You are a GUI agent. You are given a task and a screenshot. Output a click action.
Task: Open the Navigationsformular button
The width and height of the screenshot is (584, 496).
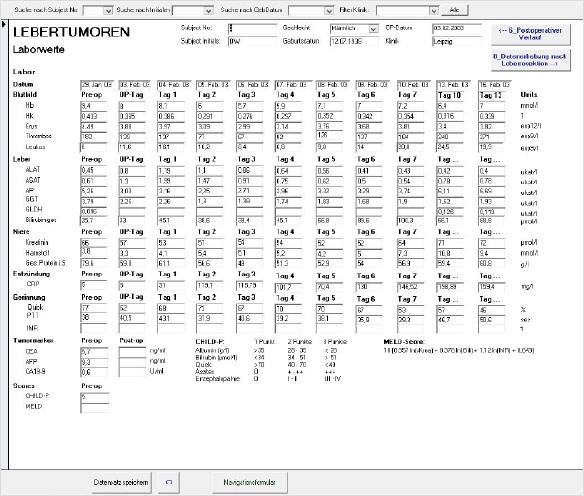[250, 482]
